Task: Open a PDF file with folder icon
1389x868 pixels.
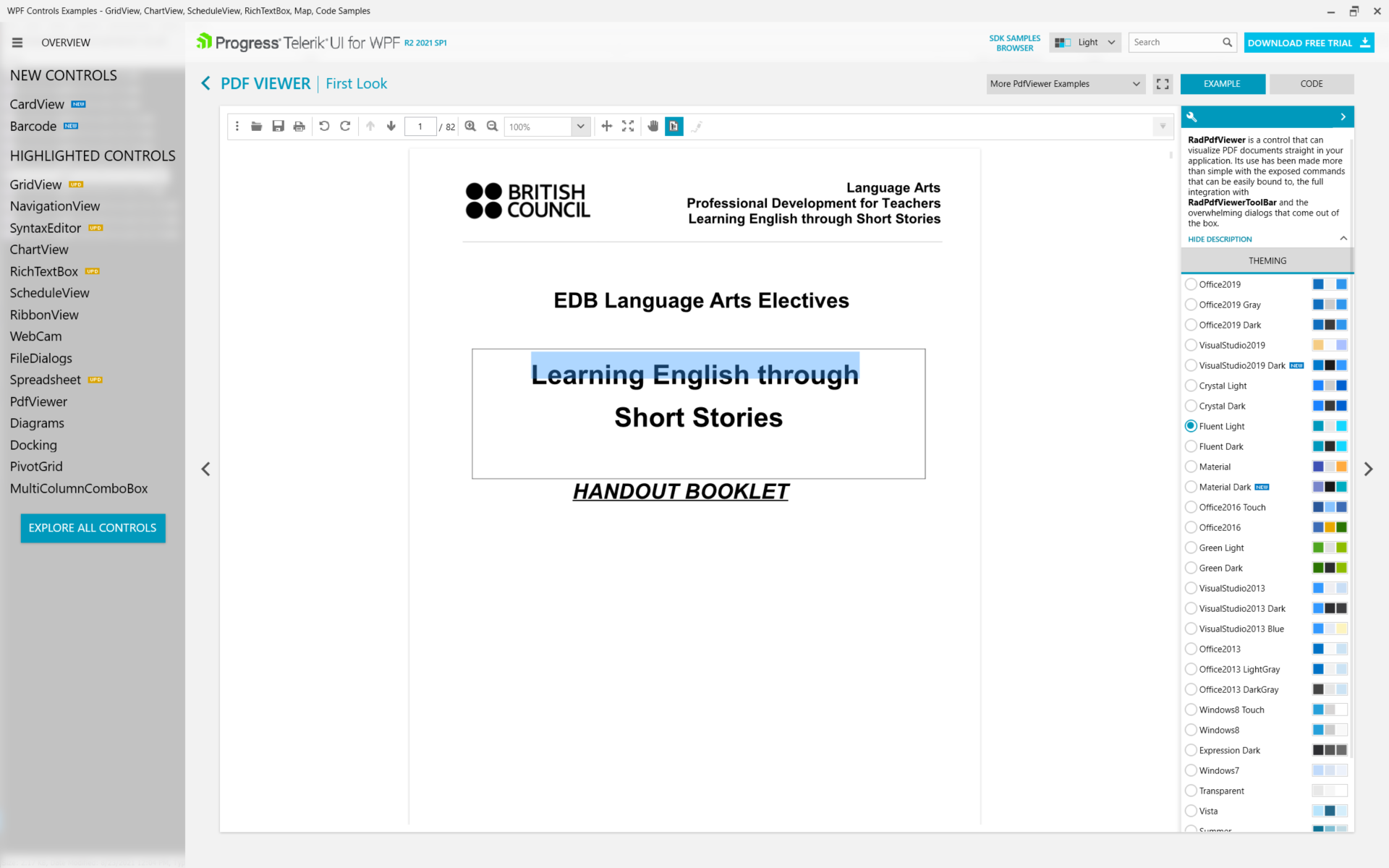Action: pyautogui.click(x=256, y=127)
